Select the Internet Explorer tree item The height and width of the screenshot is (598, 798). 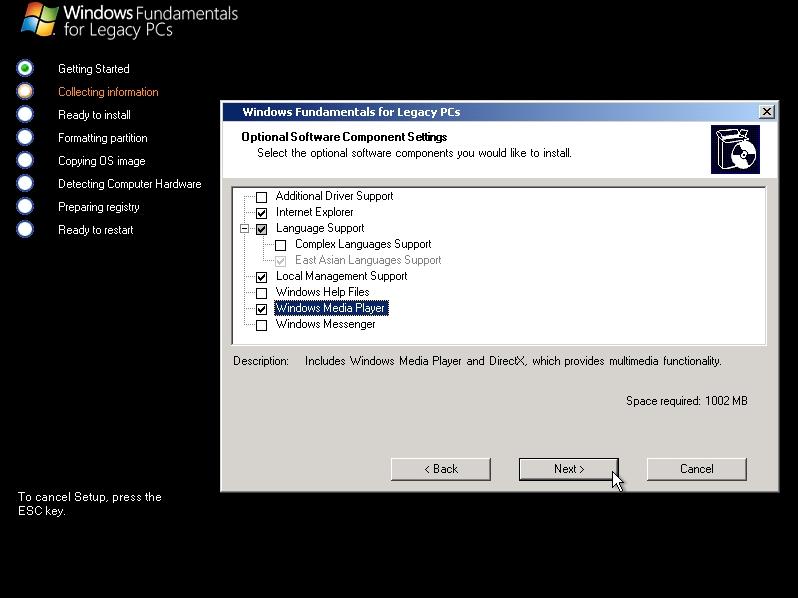tap(315, 212)
